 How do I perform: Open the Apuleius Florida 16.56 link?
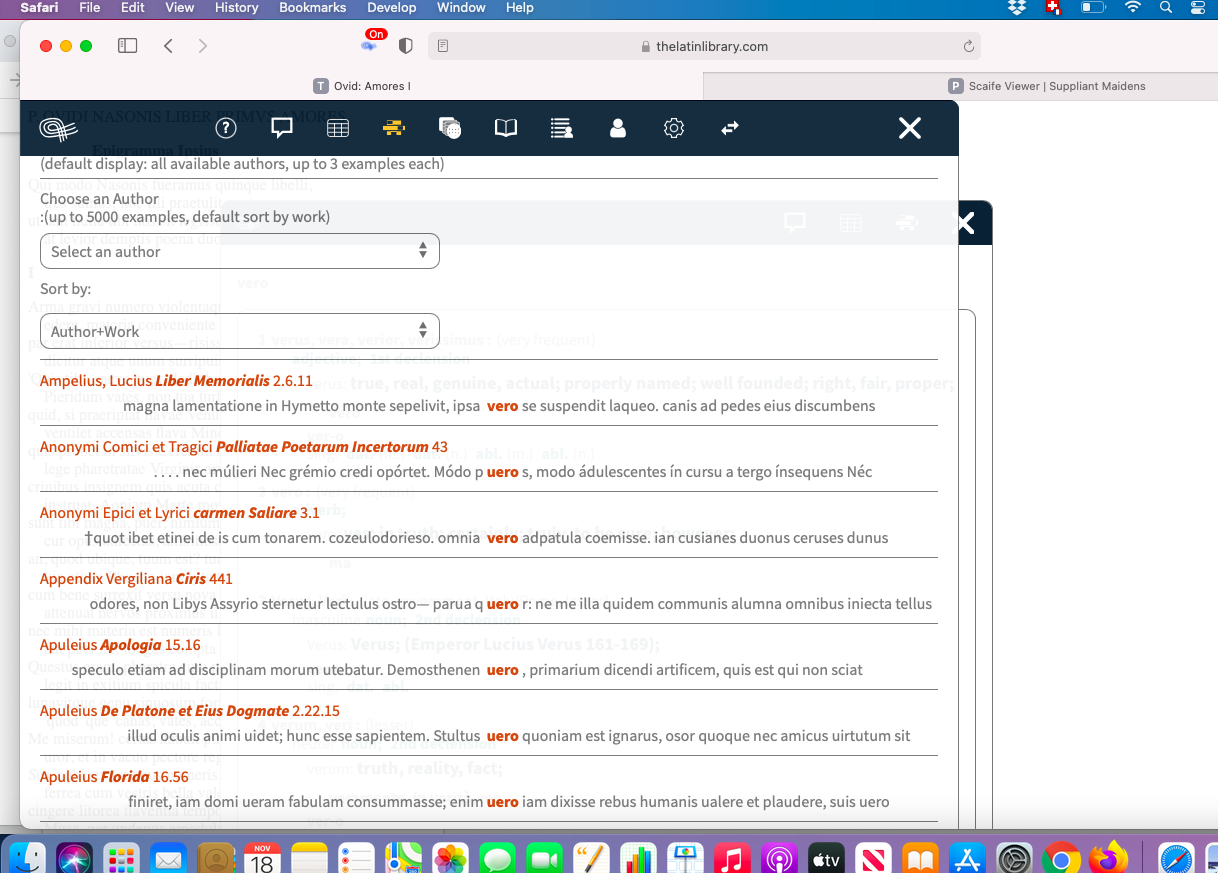[113, 776]
